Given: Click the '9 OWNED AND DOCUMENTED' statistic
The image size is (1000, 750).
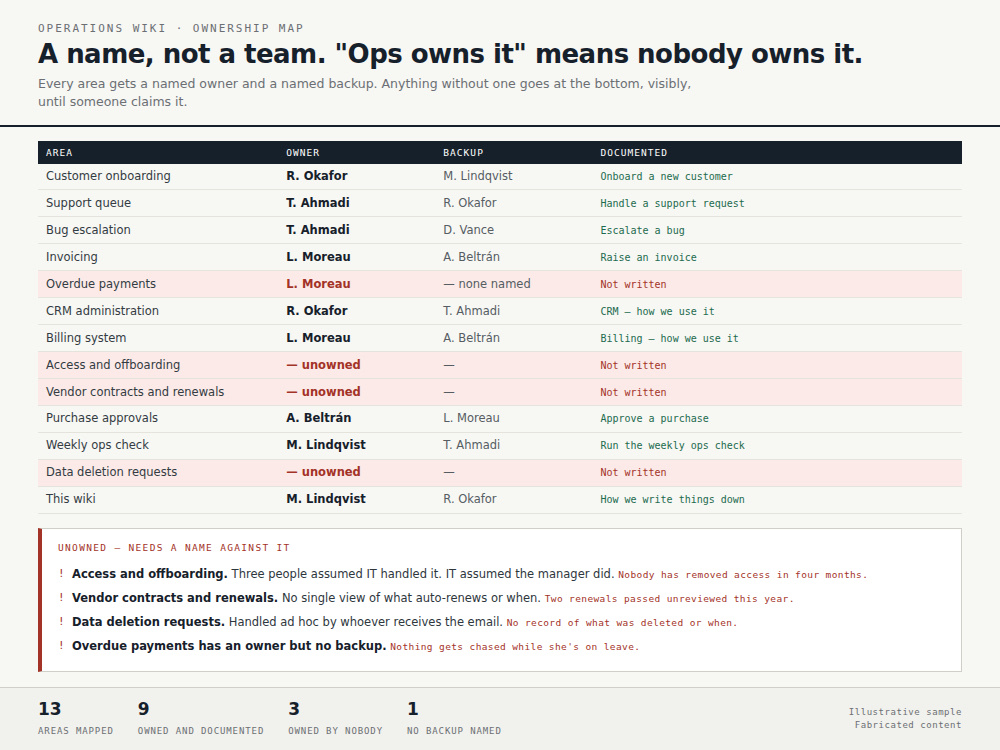Looking at the screenshot, I should (x=200, y=718).
